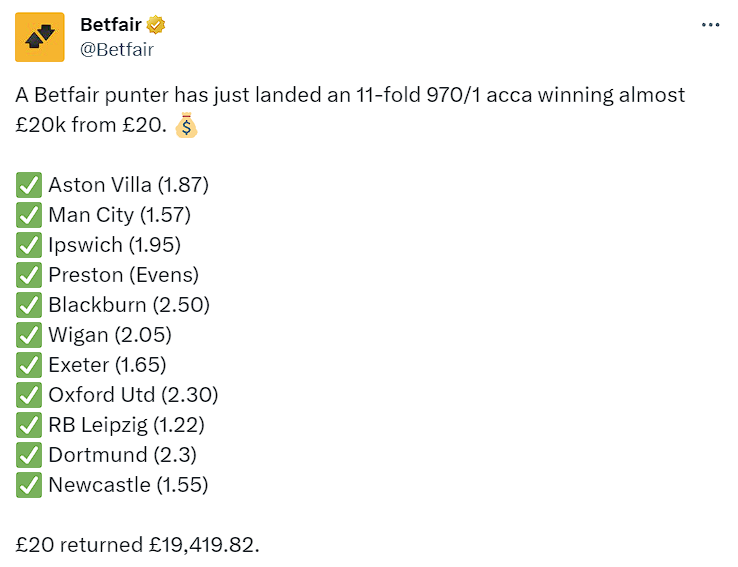Image resolution: width=738 pixels, height=567 pixels.
Task: Click the '£20 returned £19,419.82' text
Action: coord(137,545)
